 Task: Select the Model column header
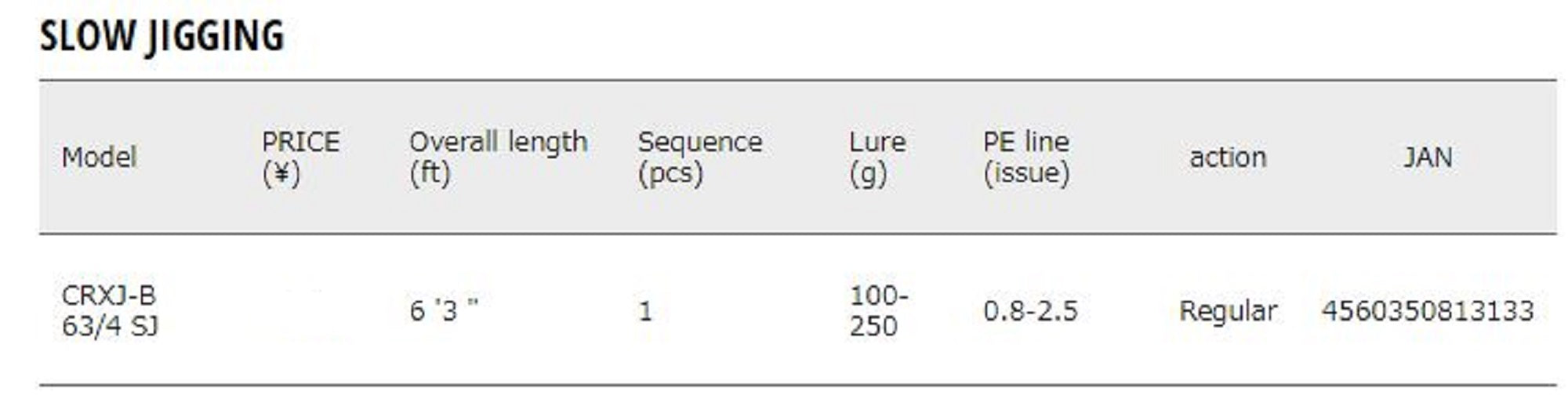click(99, 158)
